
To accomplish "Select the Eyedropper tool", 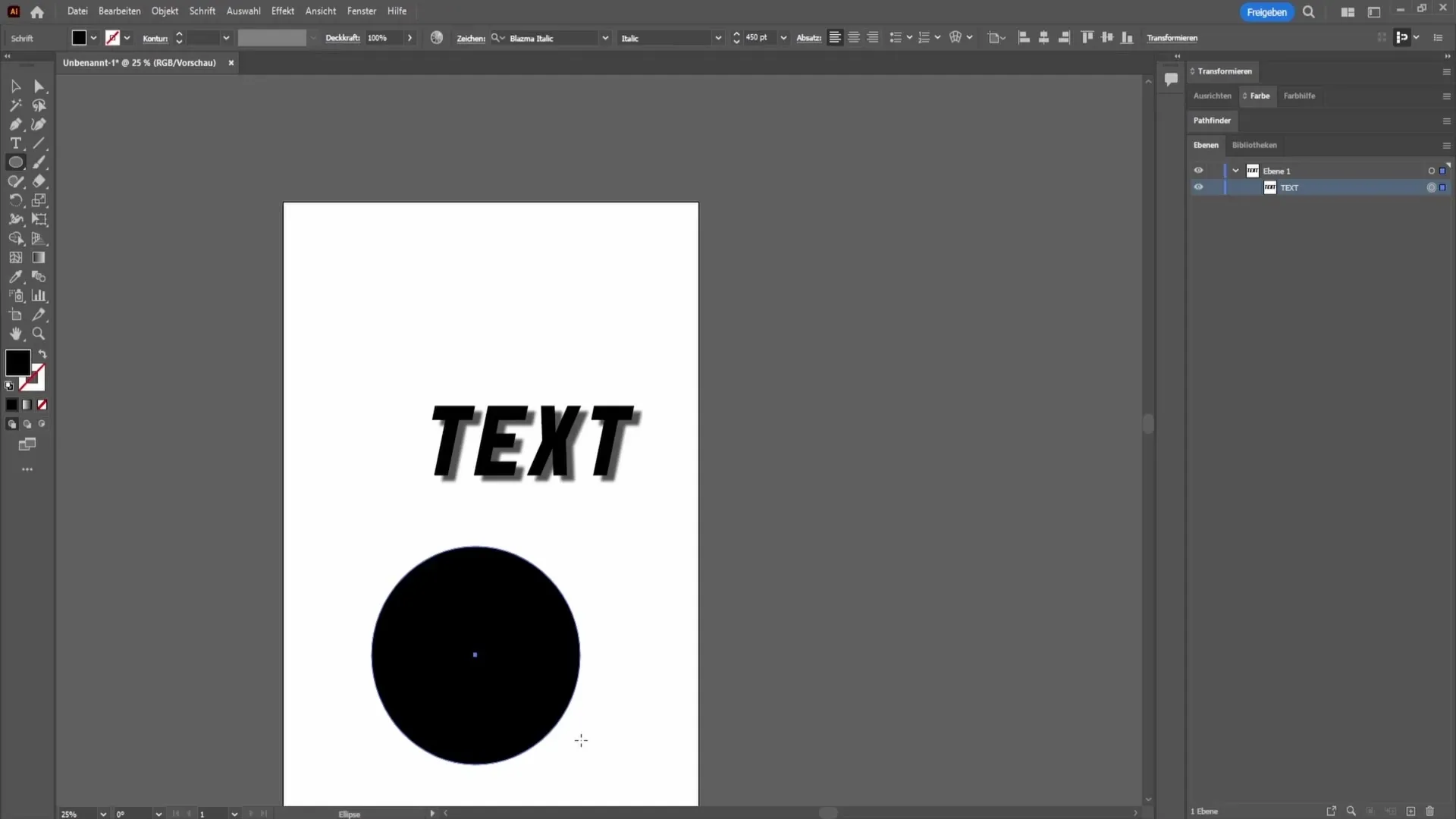I will click(15, 277).
